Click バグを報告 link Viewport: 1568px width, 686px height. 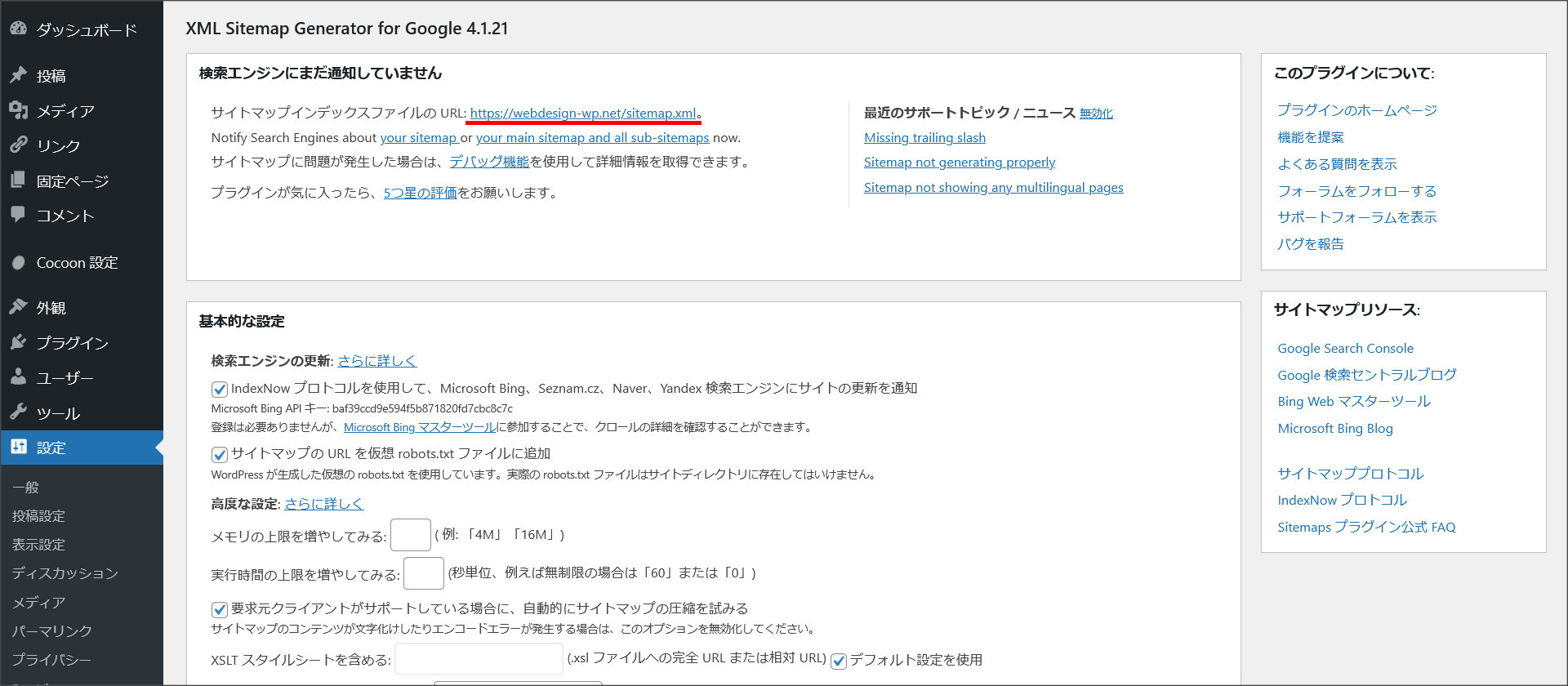[x=1310, y=244]
